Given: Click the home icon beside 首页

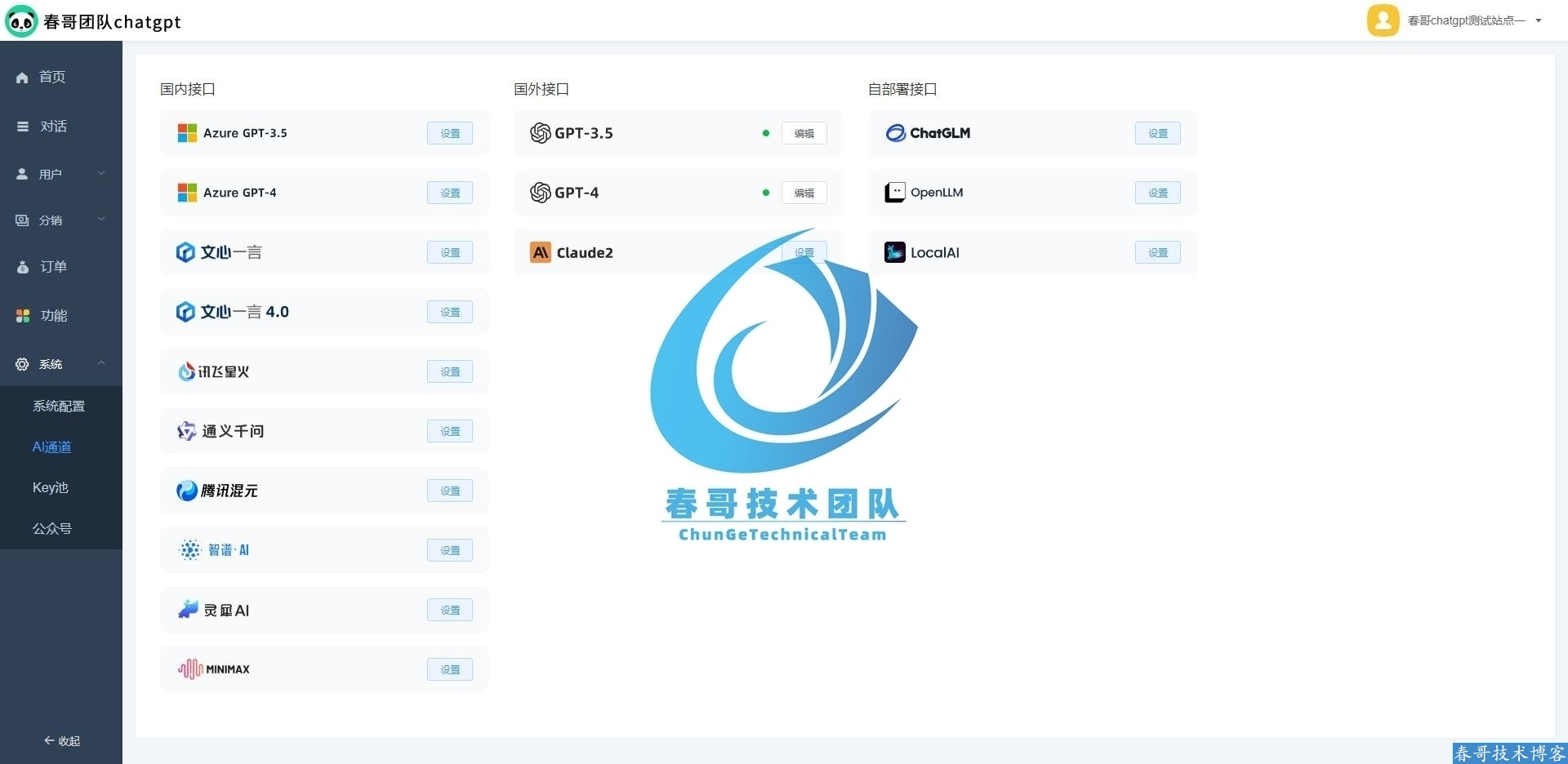Looking at the screenshot, I should (22, 78).
